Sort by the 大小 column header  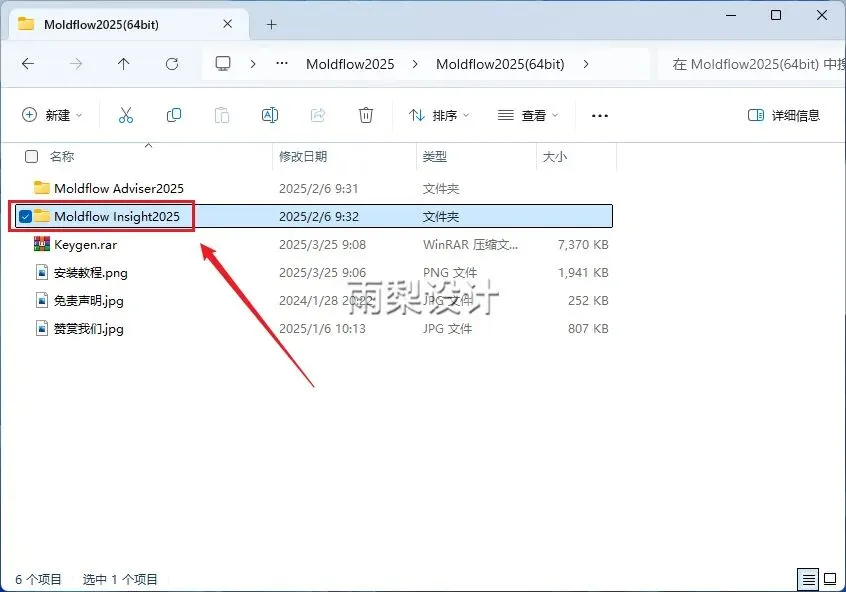point(554,156)
